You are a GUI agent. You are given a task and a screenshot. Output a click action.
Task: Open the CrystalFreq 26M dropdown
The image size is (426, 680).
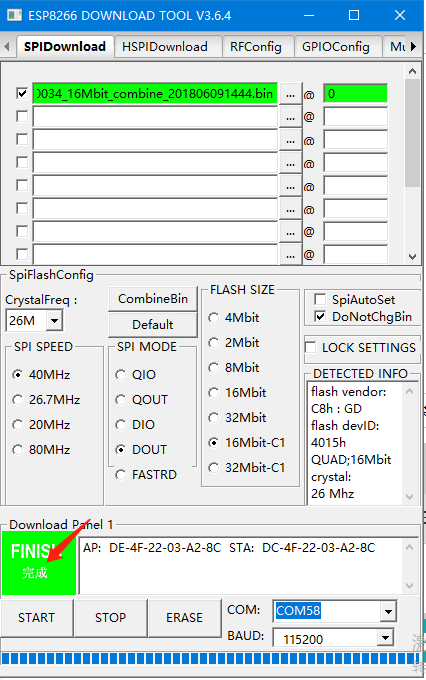(54, 321)
